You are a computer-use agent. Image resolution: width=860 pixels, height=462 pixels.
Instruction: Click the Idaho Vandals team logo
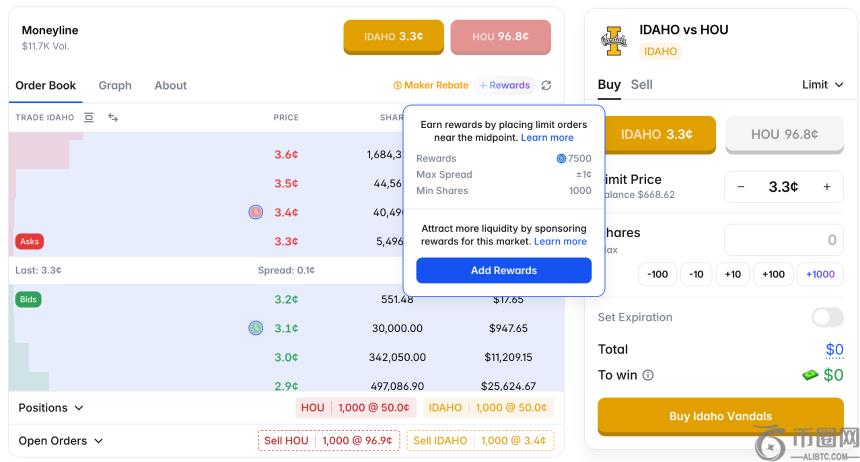[613, 40]
